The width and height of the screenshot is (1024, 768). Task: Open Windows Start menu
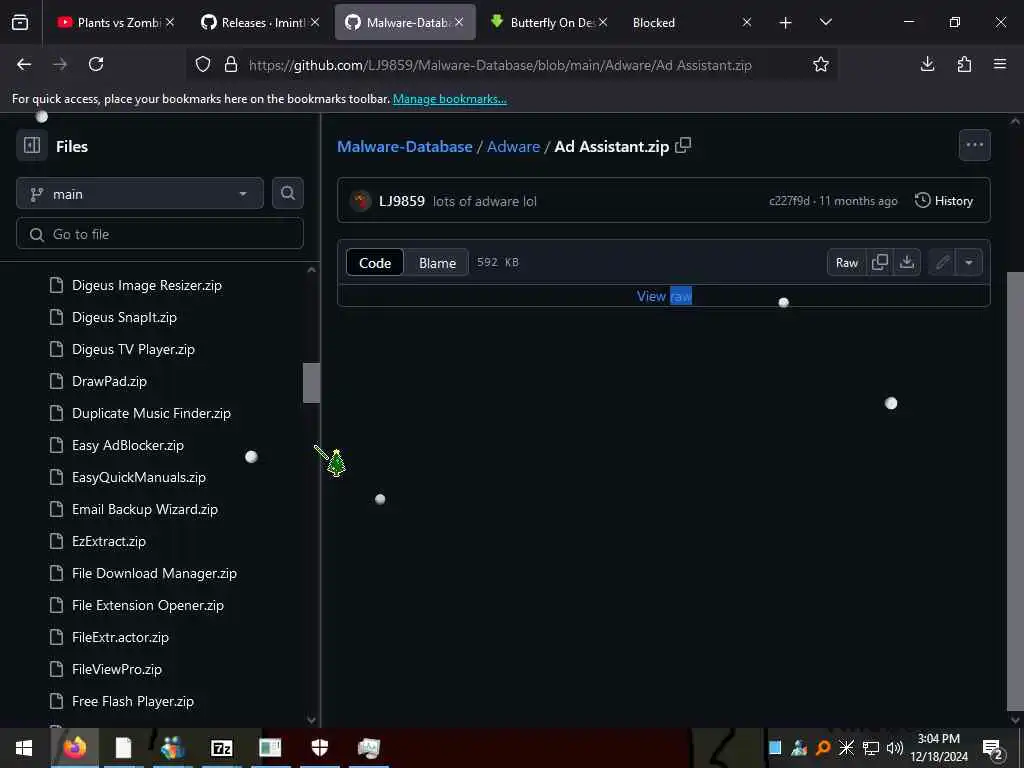(x=24, y=748)
